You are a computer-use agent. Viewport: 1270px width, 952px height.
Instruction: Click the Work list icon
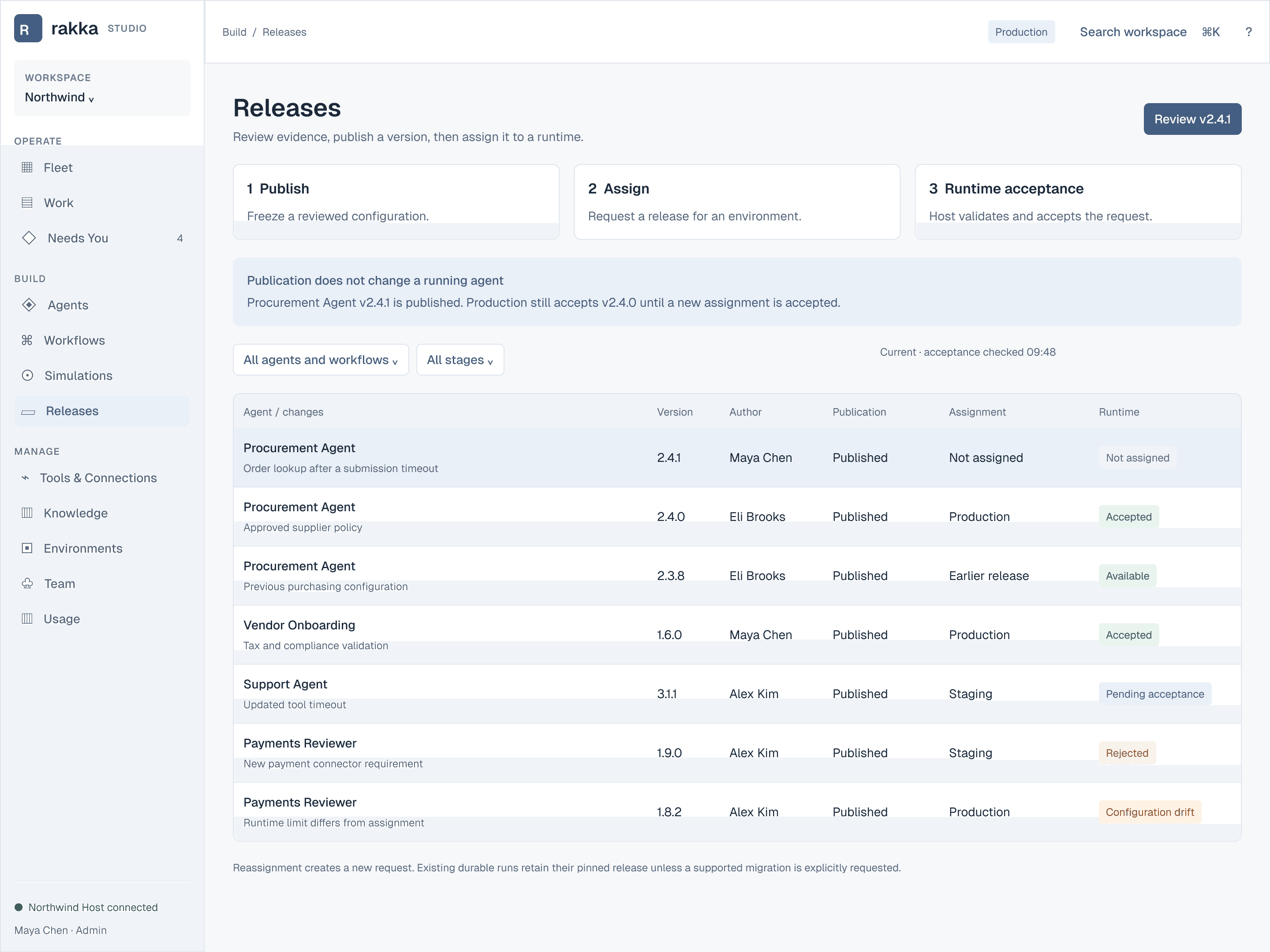click(27, 203)
